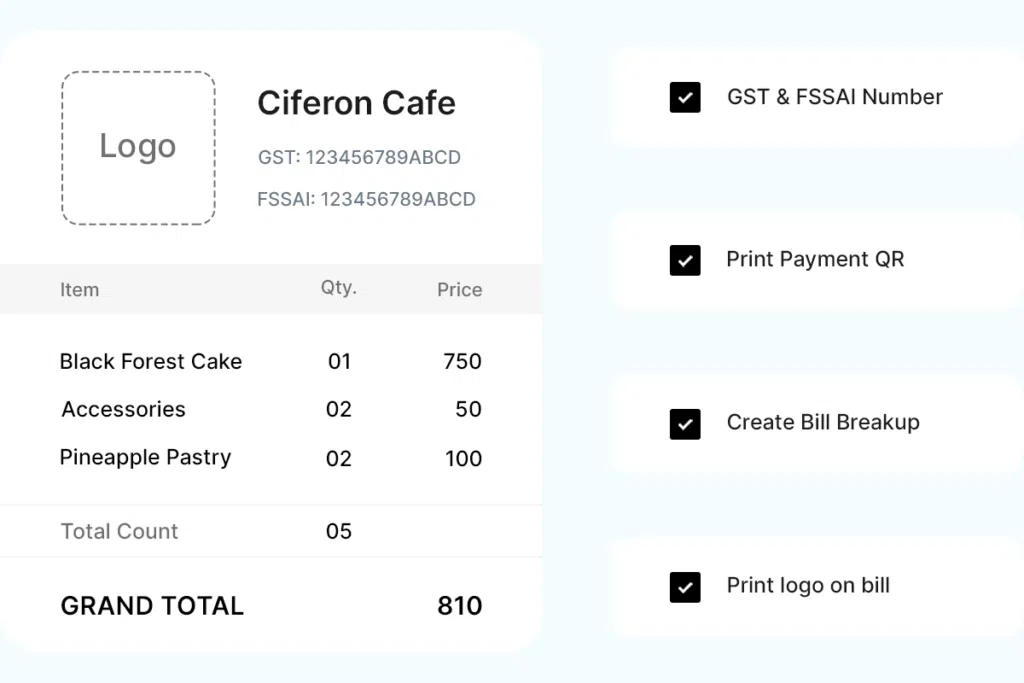The image size is (1024, 683).
Task: Click the Item column header
Action: click(x=79, y=290)
